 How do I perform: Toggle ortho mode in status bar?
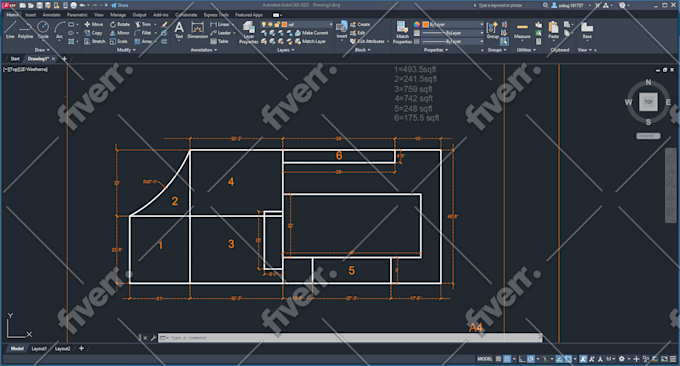[522, 359]
